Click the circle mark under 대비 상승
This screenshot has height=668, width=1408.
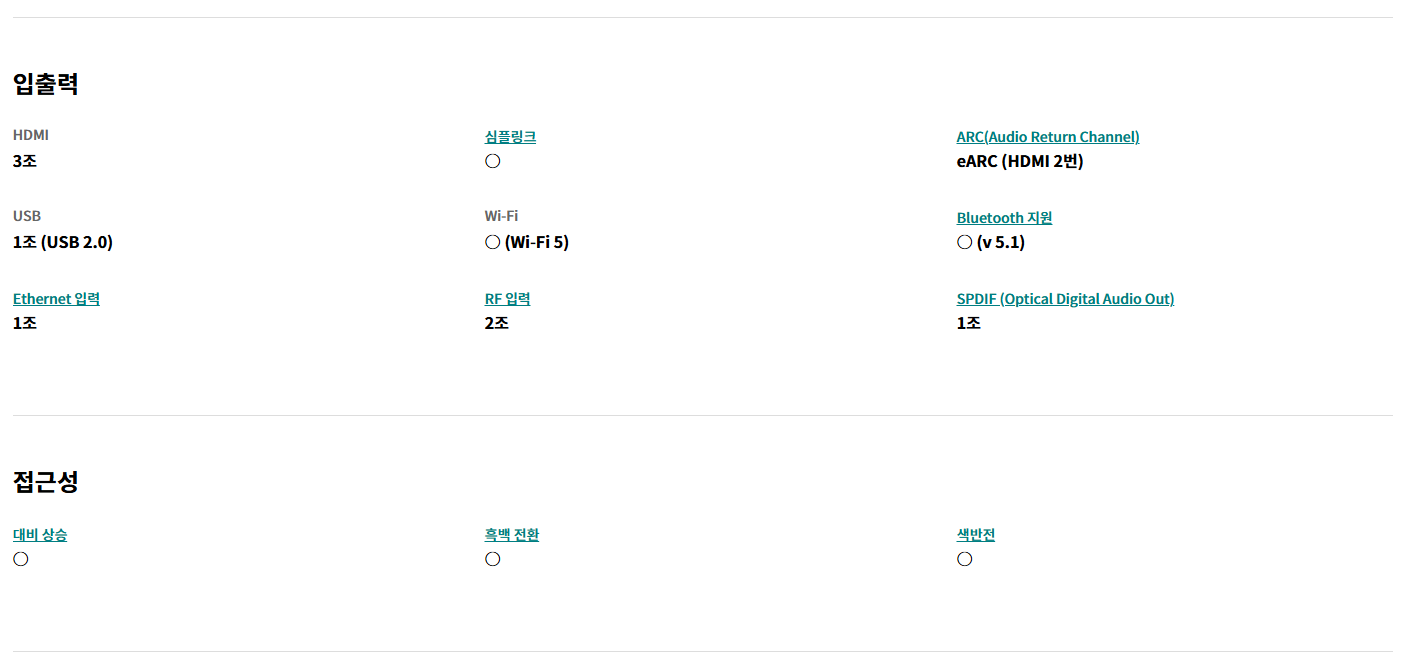click(x=20, y=559)
